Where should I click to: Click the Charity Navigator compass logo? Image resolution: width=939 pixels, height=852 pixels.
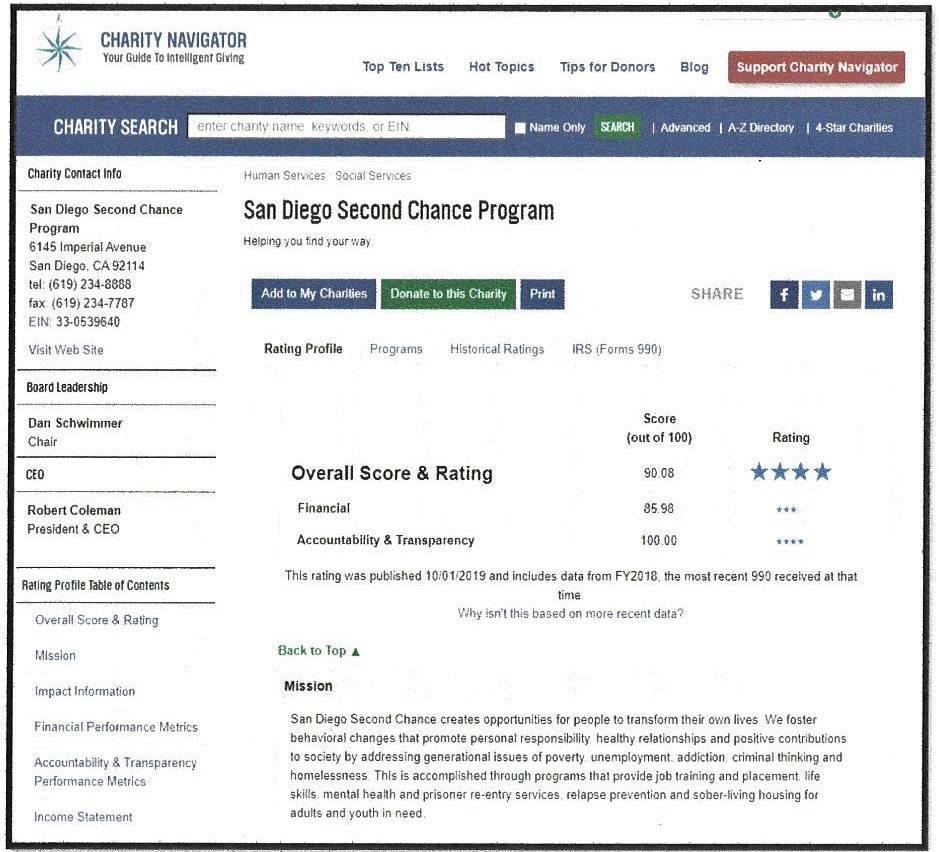(57, 46)
